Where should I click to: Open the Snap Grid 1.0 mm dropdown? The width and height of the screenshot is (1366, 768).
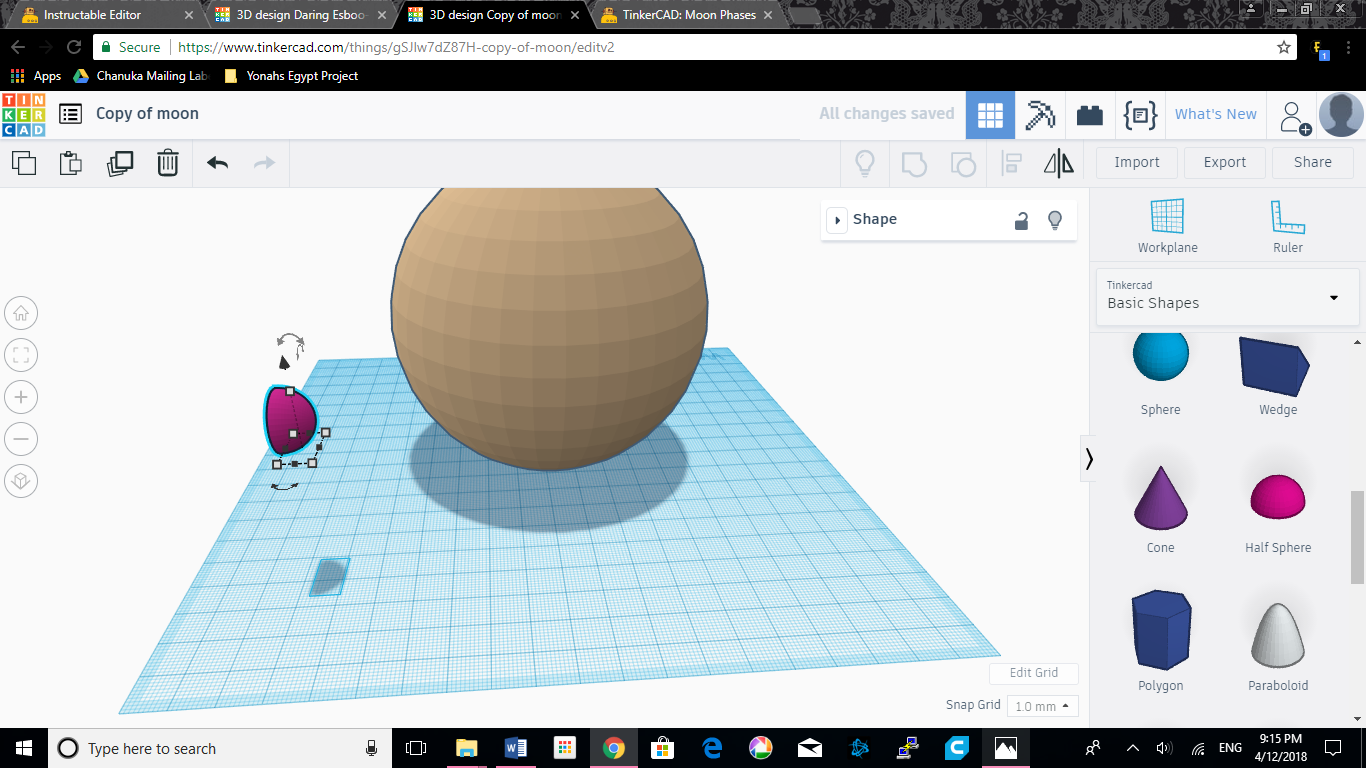coord(1042,706)
